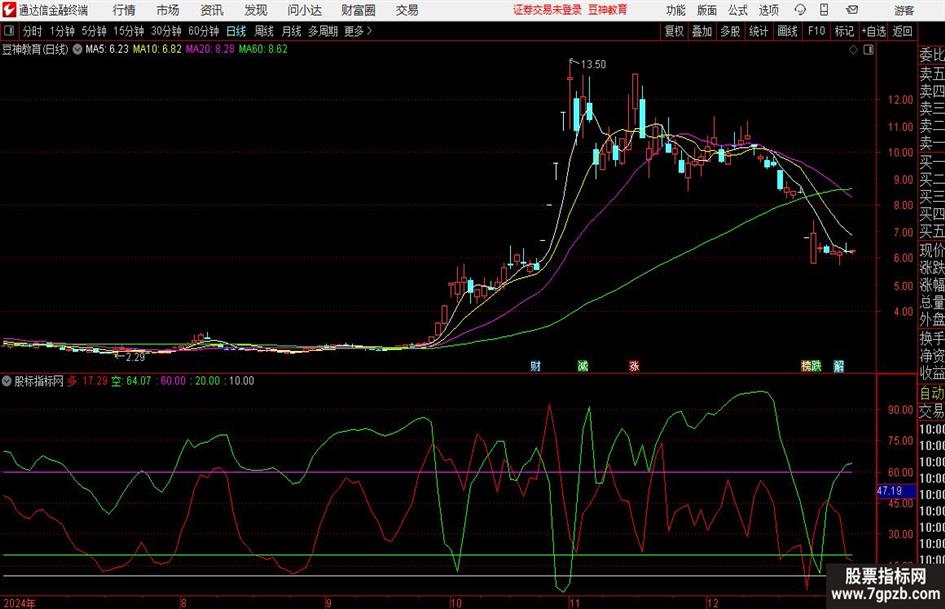Select the 日线 daily period tab

(236, 31)
